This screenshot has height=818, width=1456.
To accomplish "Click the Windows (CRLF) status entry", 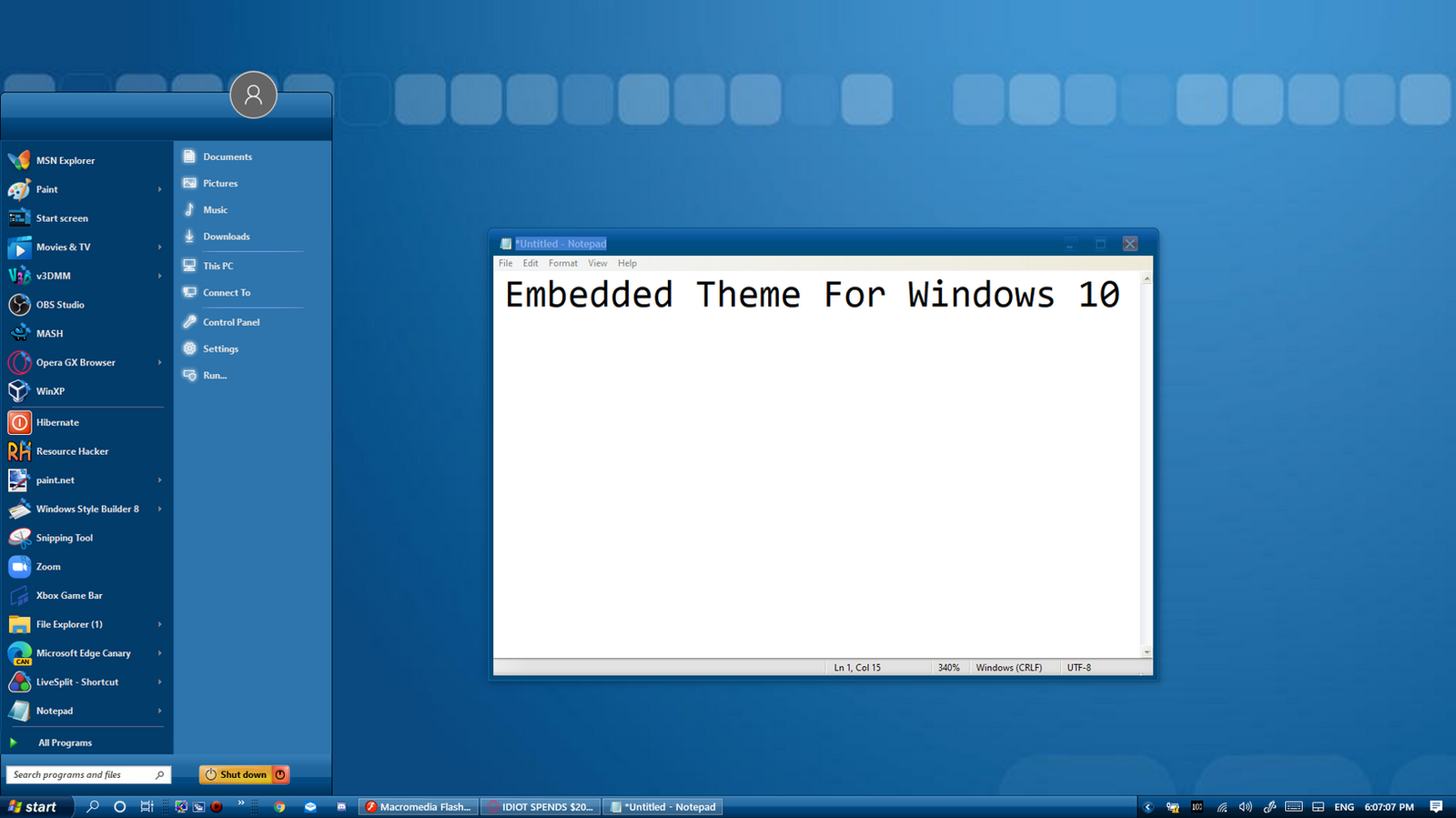I will pyautogui.click(x=1009, y=668).
